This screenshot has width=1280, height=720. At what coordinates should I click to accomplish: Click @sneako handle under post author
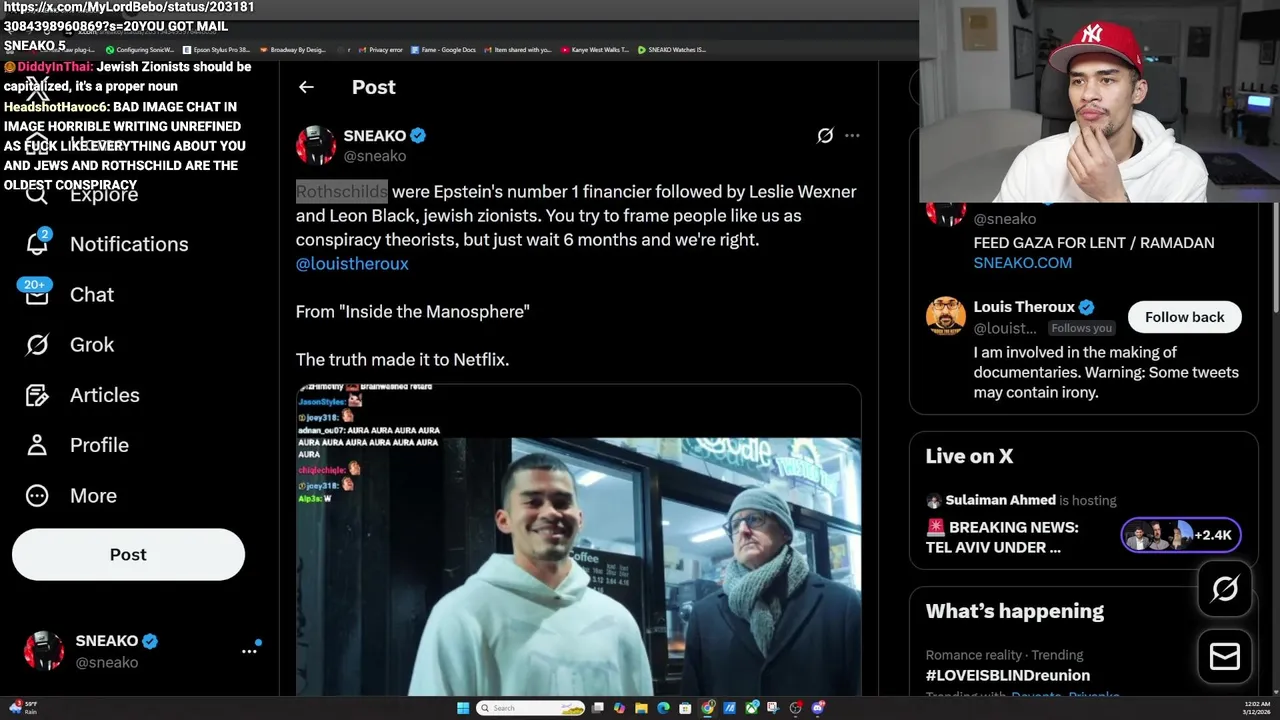[374, 156]
